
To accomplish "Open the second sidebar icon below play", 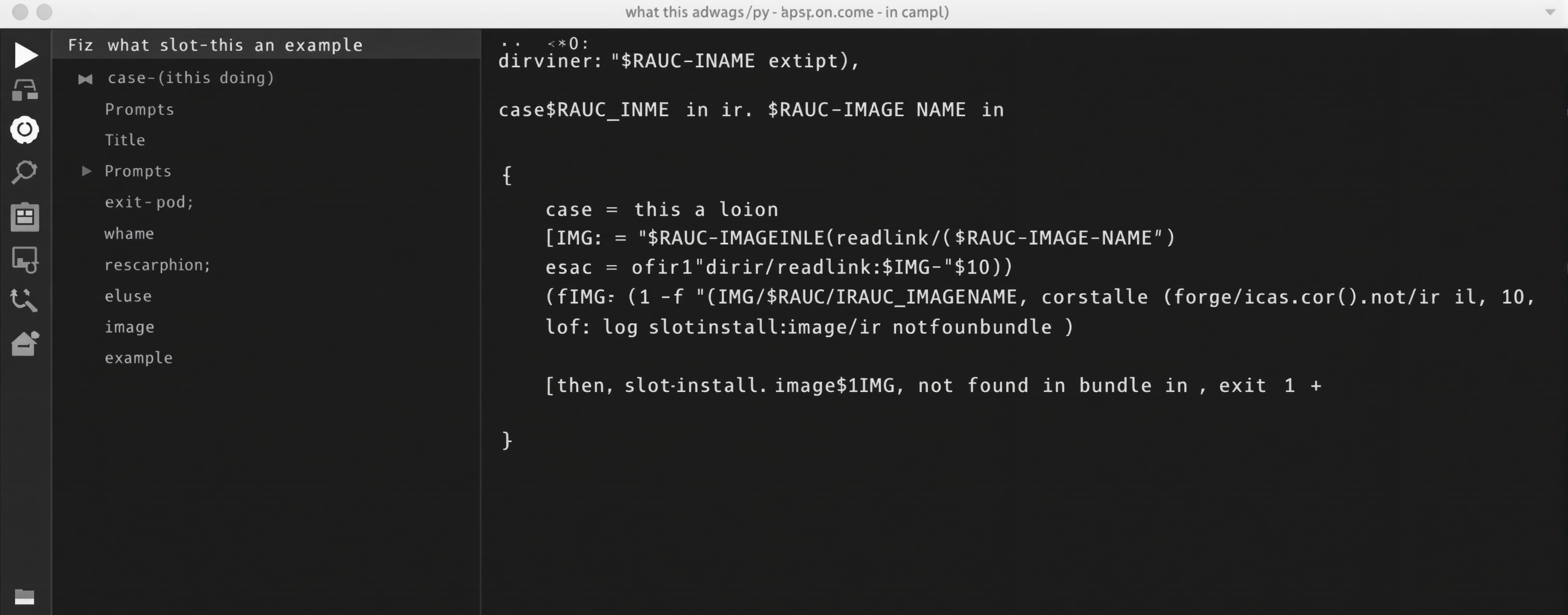I will click(25, 90).
